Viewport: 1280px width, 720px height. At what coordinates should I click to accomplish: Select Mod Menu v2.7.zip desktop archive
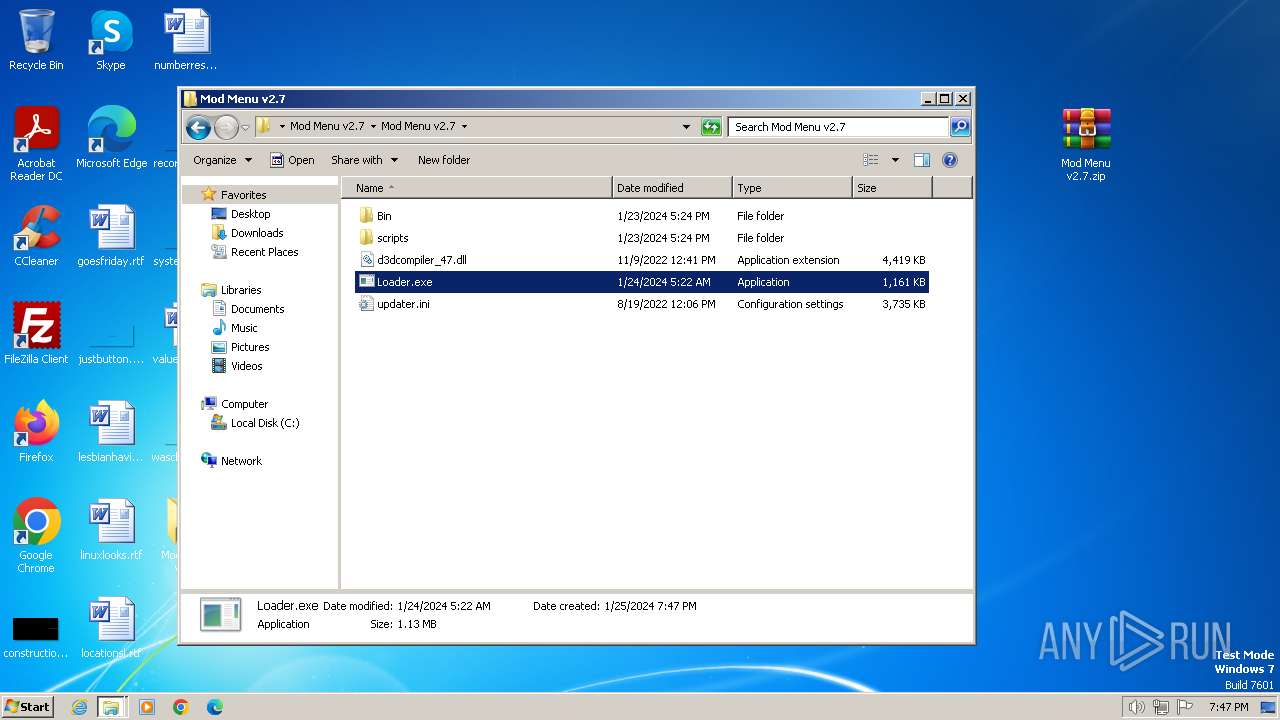pos(1086,143)
